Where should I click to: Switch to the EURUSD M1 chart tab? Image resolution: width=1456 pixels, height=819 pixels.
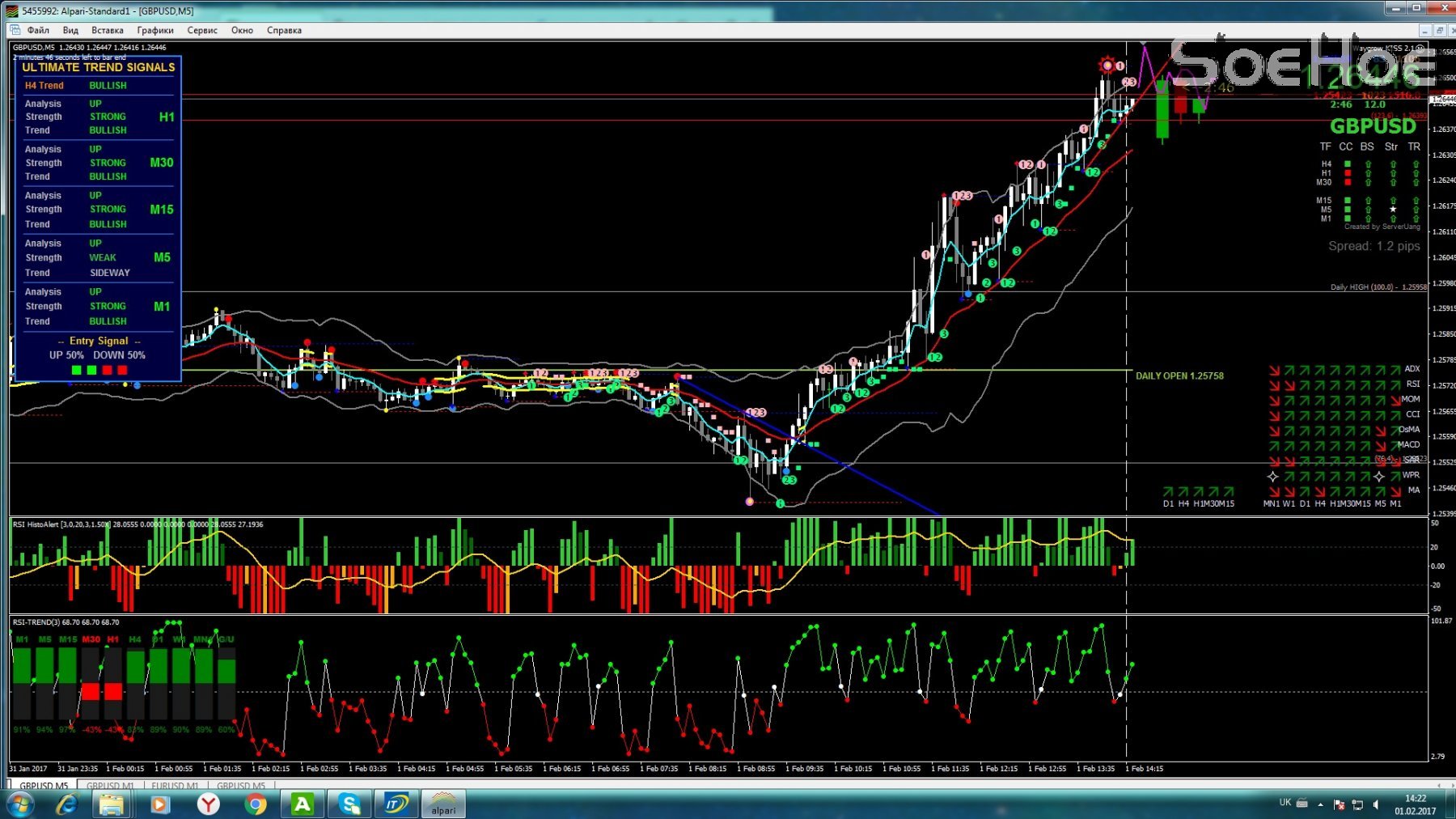pos(175,786)
